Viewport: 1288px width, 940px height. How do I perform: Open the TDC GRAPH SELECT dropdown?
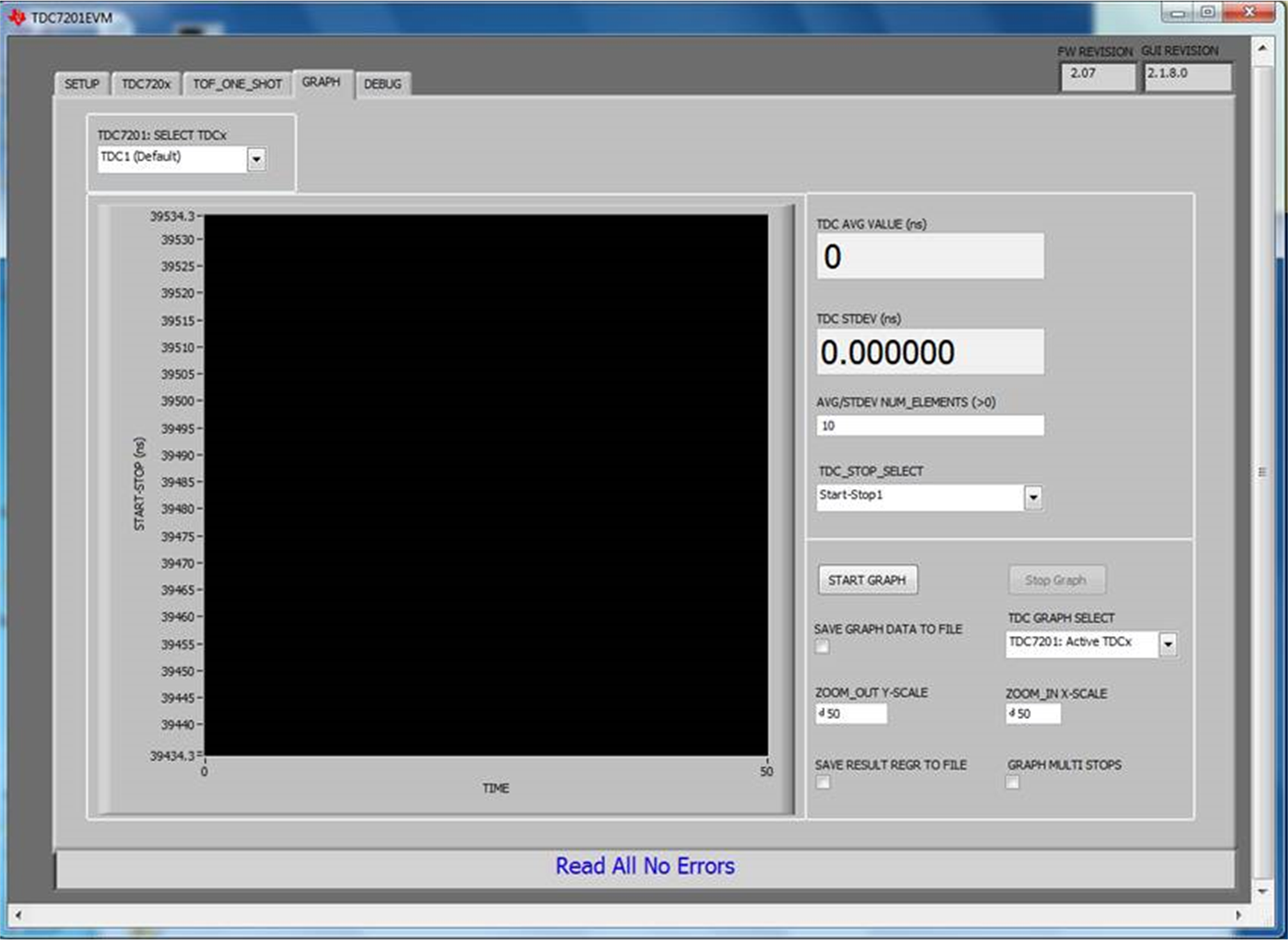(1170, 643)
